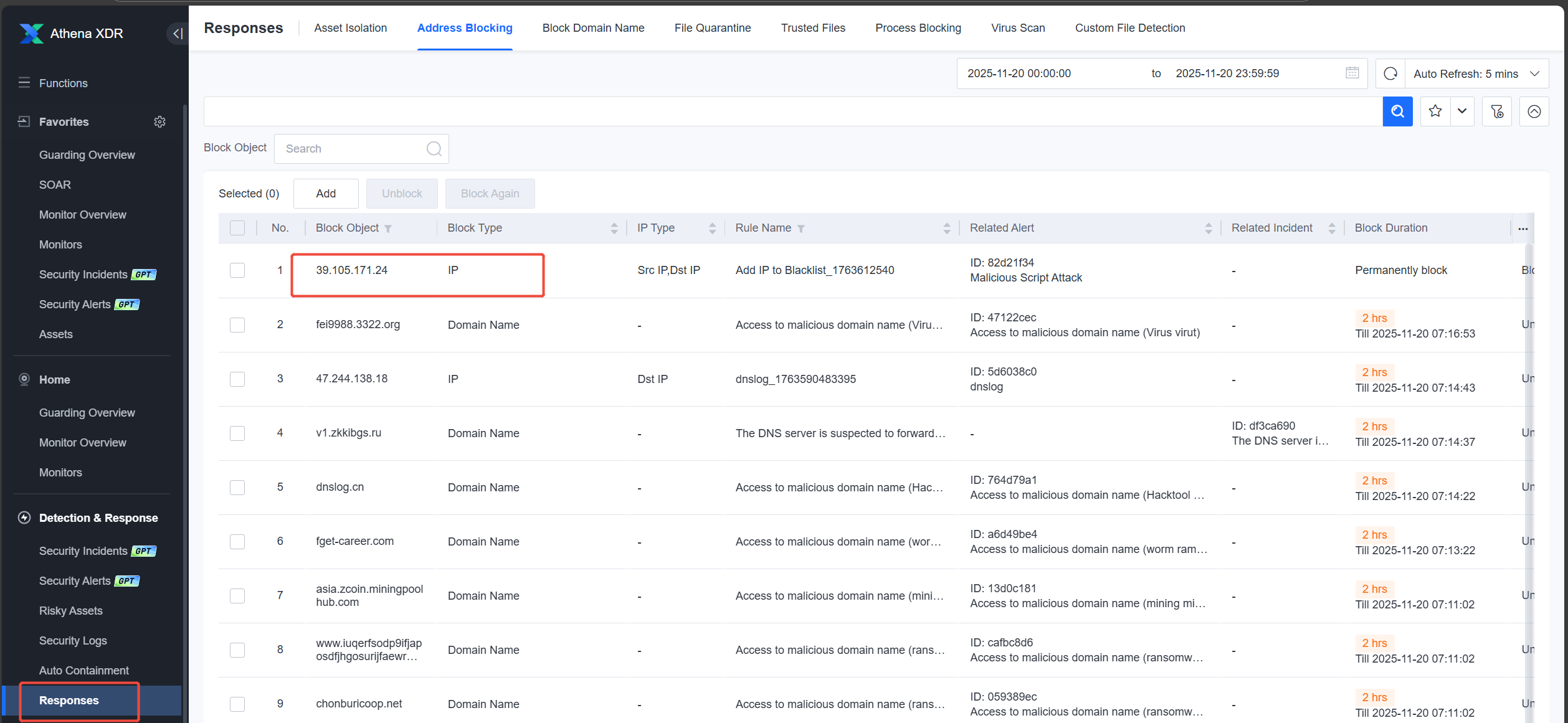Image resolution: width=1568 pixels, height=723 pixels.
Task: Expand the saved favorites dropdown chevron
Action: point(1462,111)
